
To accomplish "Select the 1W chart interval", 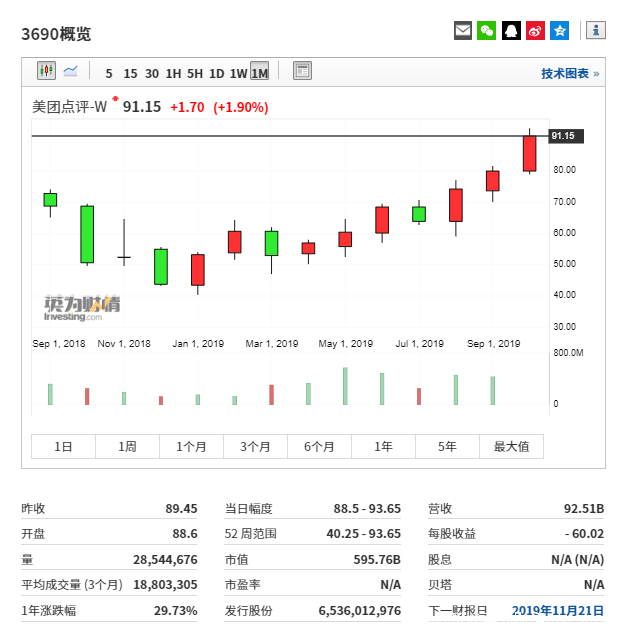I will [238, 74].
